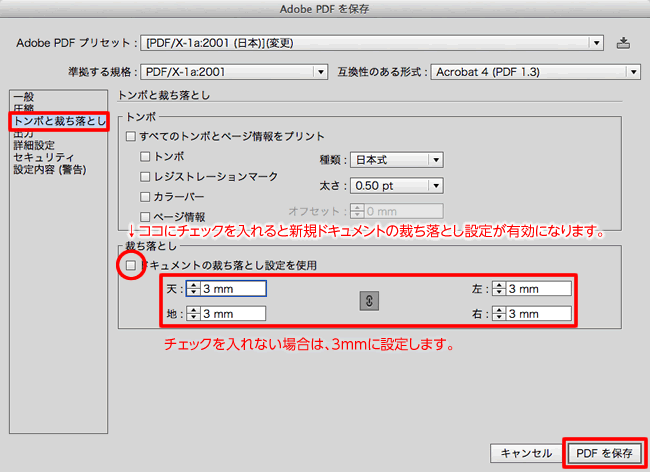Screen dimensions: 650x472
Task: Select セキュリティ in the settings list
Action: [x=44, y=157]
